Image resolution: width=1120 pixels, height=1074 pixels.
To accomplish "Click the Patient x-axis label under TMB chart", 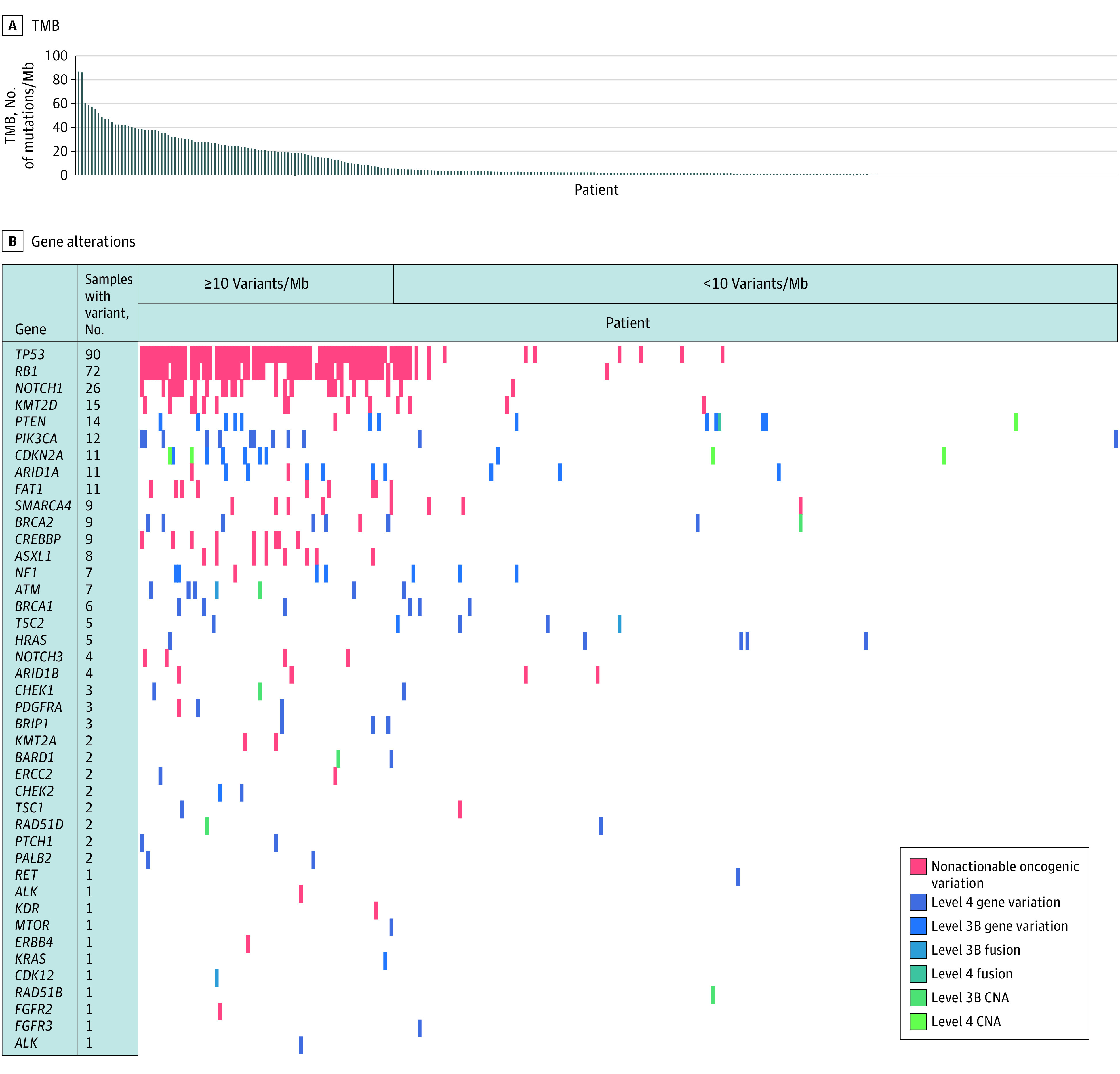I will [596, 190].
